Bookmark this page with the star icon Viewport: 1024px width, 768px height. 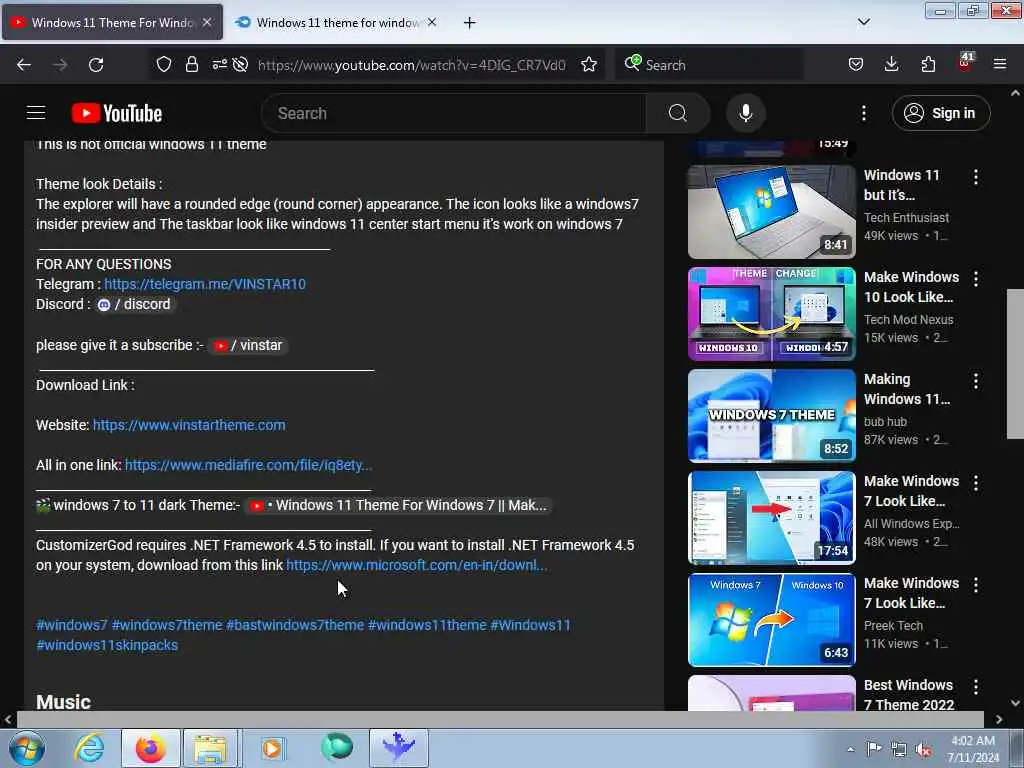589,65
